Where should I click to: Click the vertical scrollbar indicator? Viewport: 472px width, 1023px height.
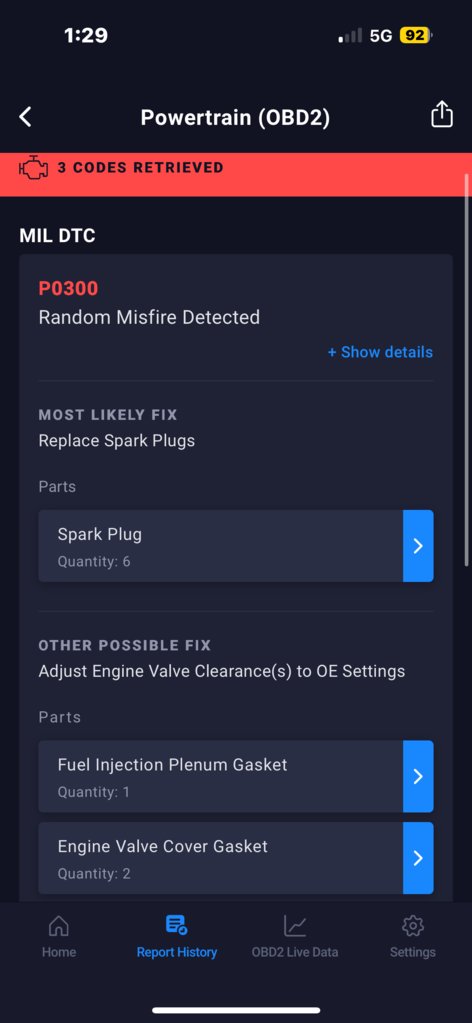[x=467, y=370]
